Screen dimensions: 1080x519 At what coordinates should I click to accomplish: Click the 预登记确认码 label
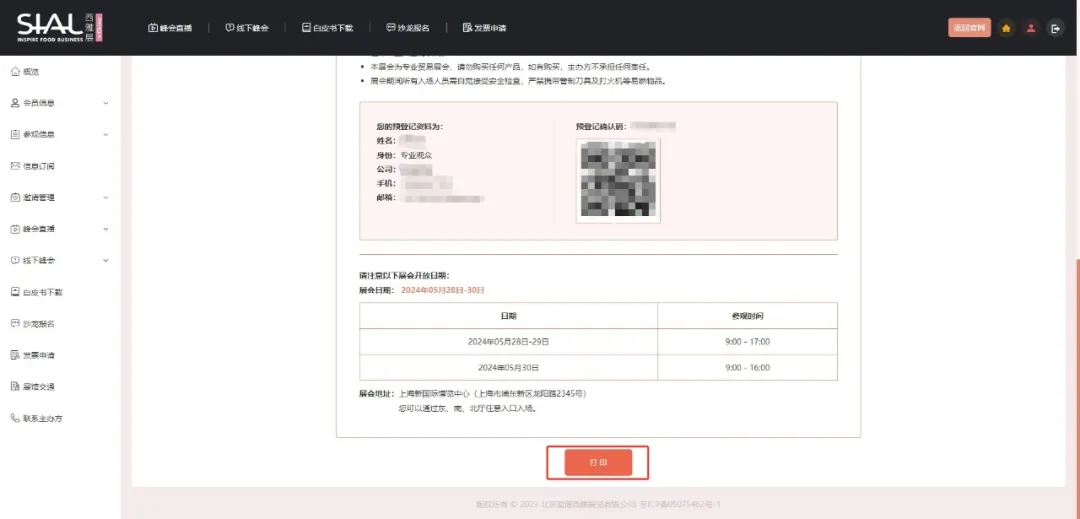tap(601, 127)
